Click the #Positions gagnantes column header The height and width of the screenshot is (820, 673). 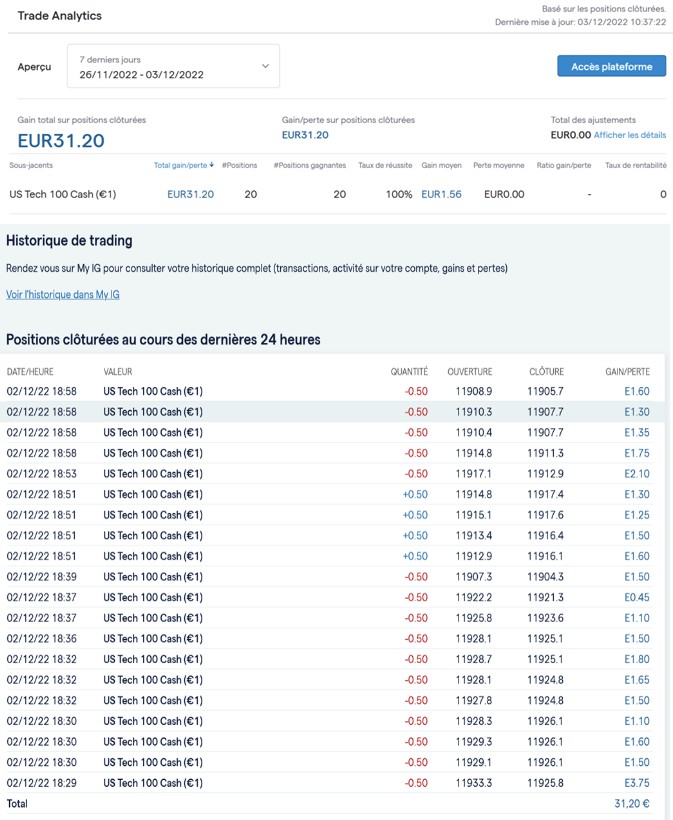310,165
